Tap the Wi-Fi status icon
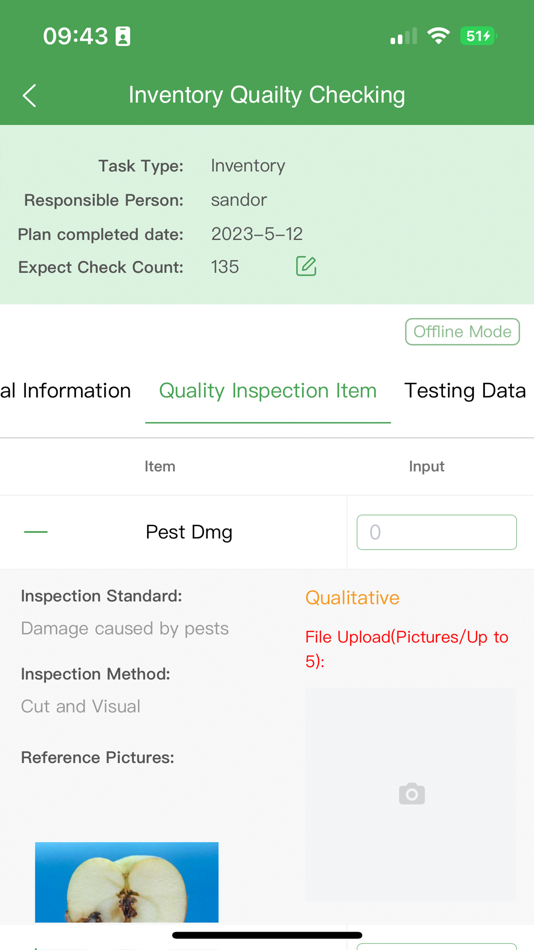534x950 pixels. tap(438, 36)
